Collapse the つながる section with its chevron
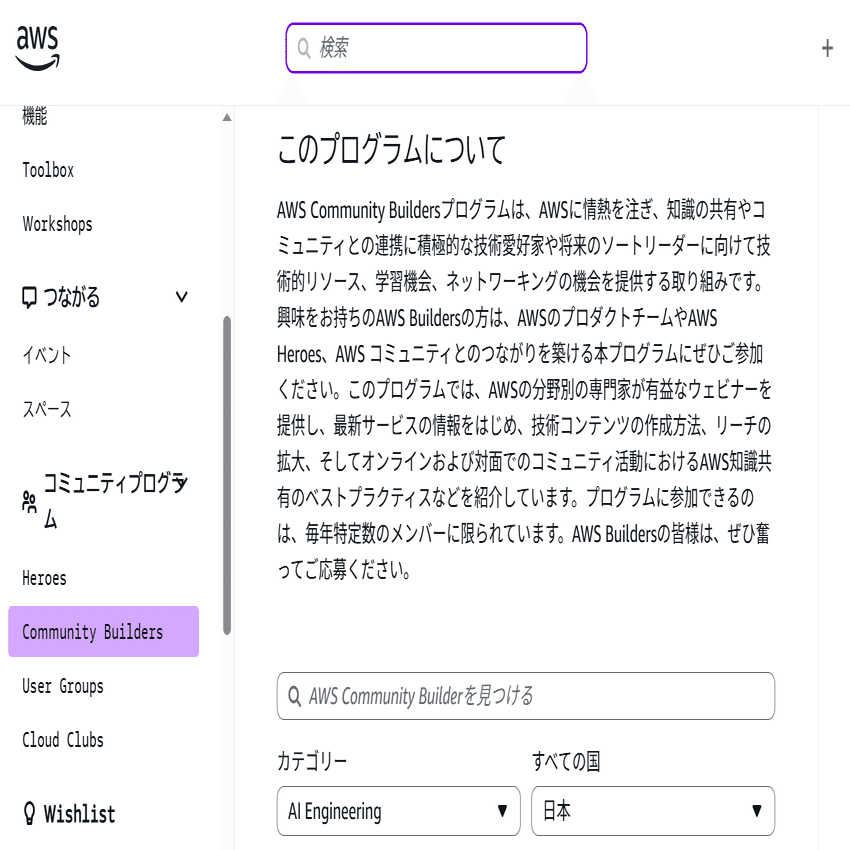The width and height of the screenshot is (850, 850). pyautogui.click(x=181, y=296)
